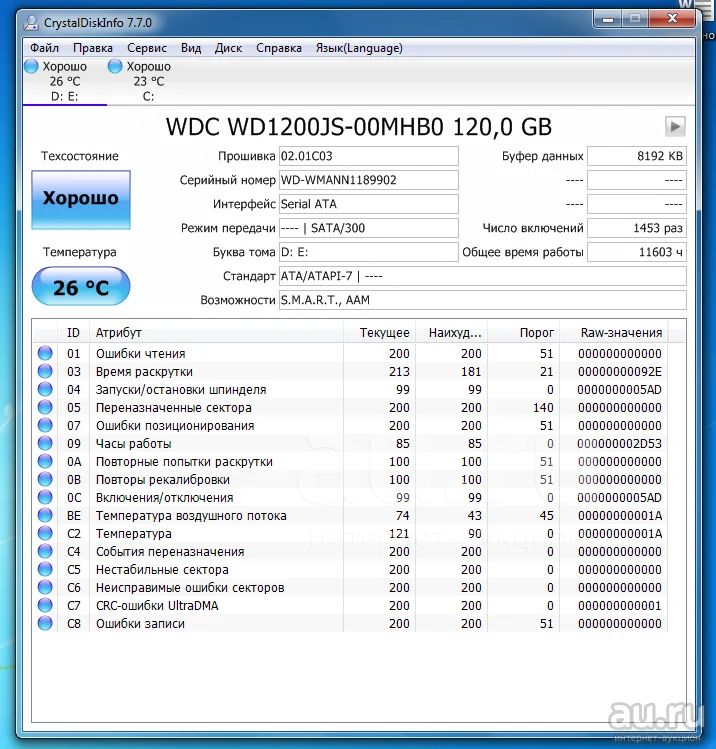This screenshot has height=749, width=716.
Task: Click the Хорошо health status button
Action: click(81, 200)
